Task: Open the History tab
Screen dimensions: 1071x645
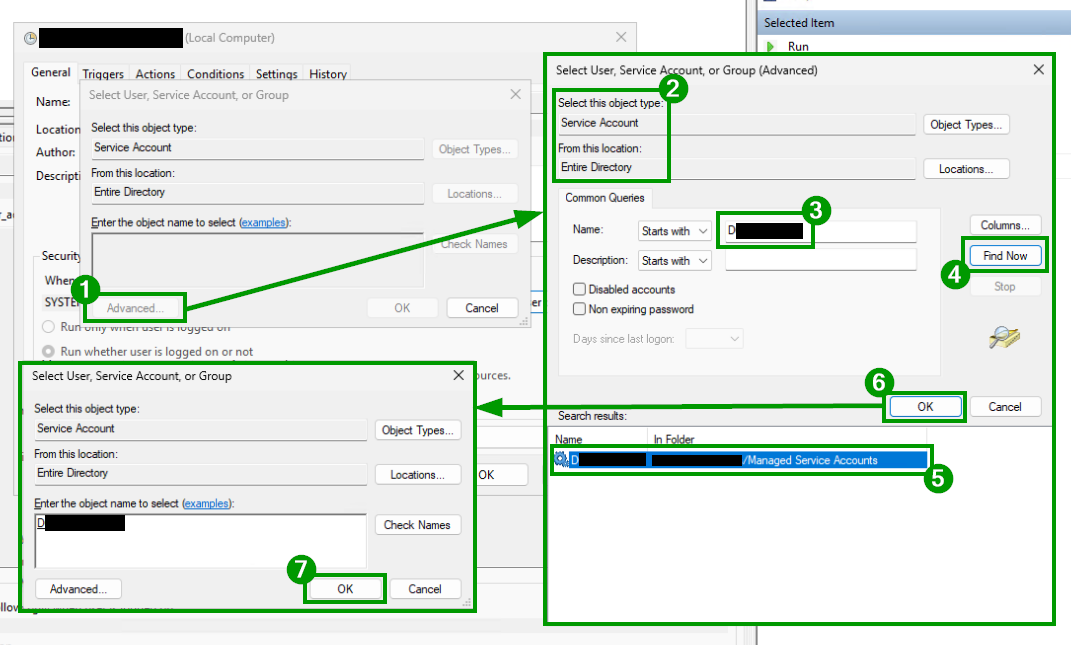Action: click(327, 73)
